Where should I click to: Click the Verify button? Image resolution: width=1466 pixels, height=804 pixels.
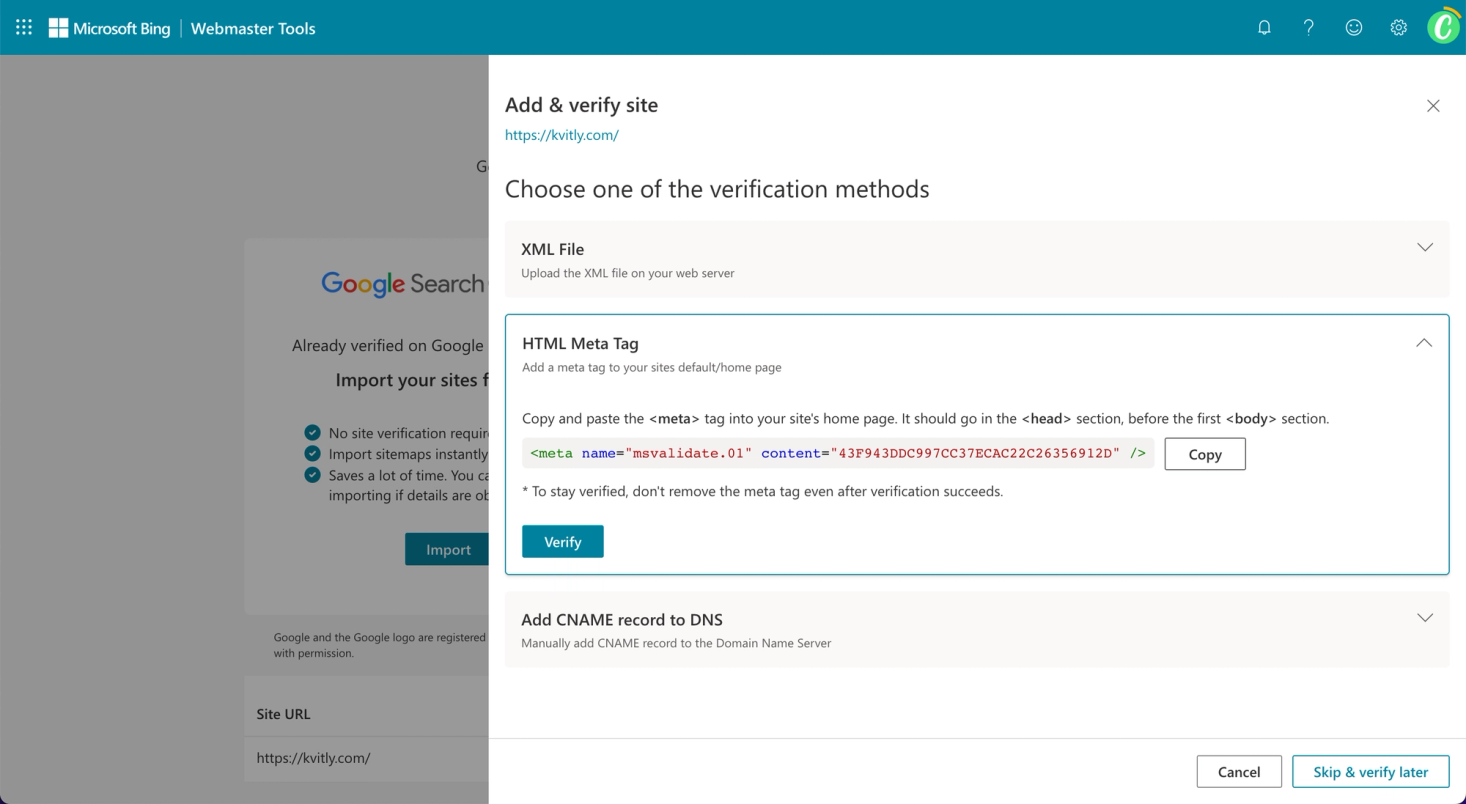tap(562, 541)
